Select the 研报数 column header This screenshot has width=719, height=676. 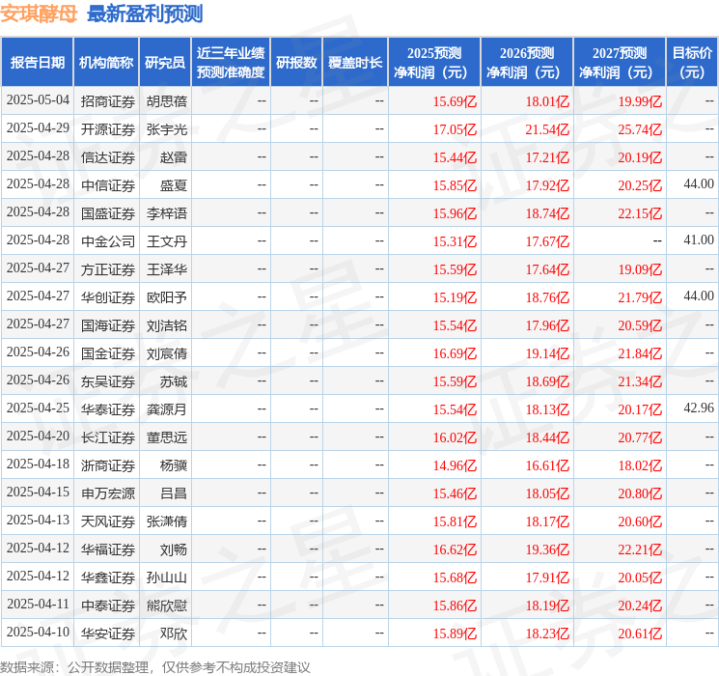(296, 62)
